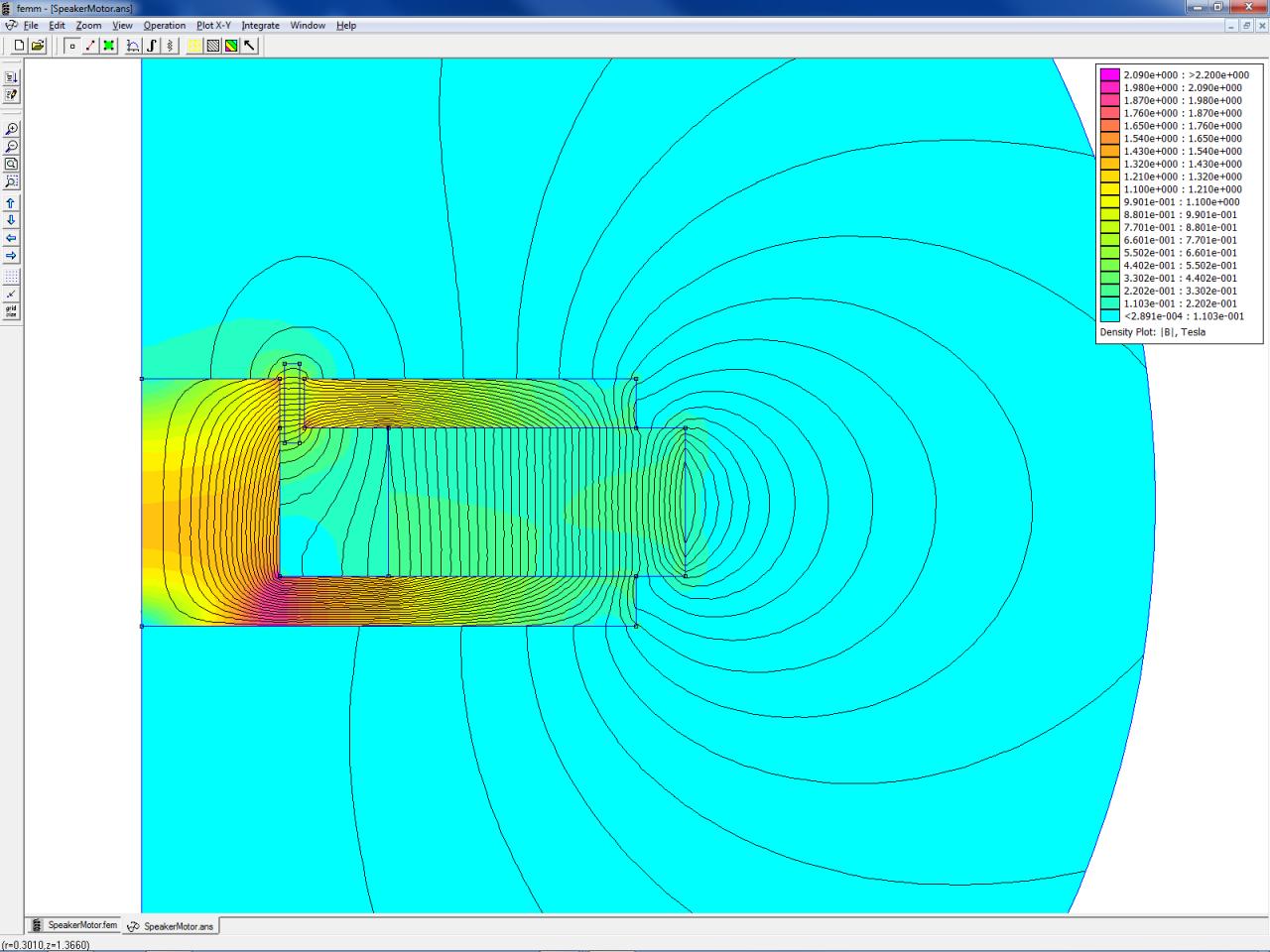
Task: Click the grid size button
Action: tap(11, 311)
